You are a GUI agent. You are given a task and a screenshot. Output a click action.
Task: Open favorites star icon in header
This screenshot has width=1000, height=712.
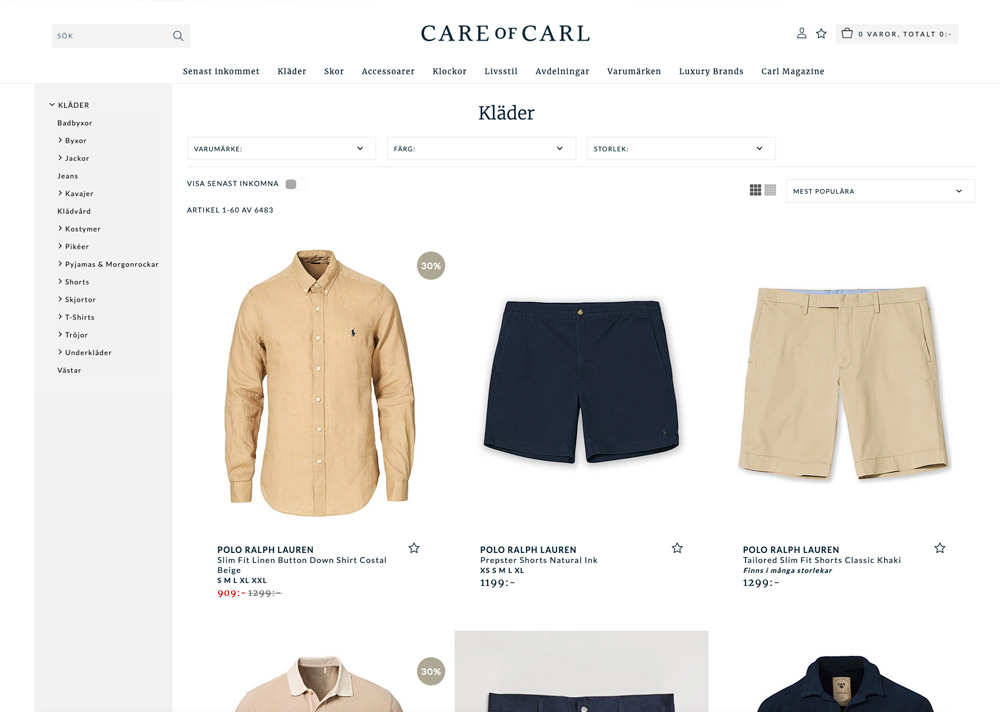tap(821, 33)
